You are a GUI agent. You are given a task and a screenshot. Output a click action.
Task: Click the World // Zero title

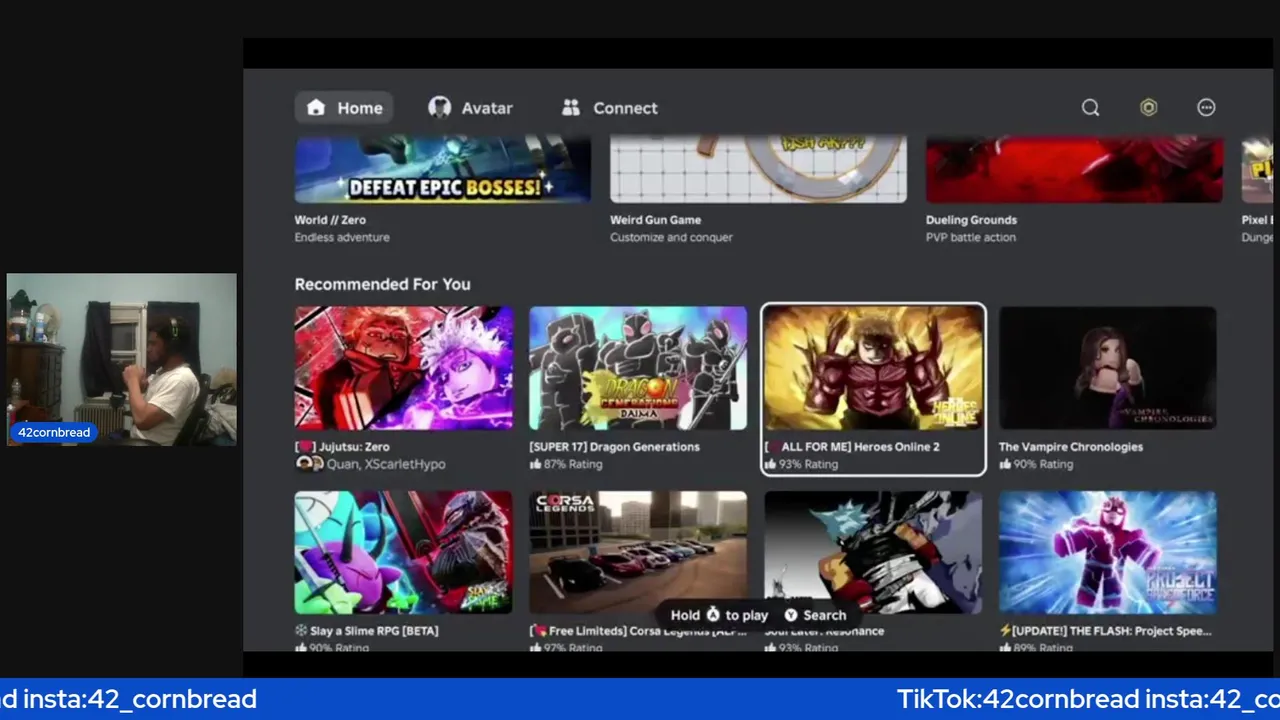[x=330, y=220]
